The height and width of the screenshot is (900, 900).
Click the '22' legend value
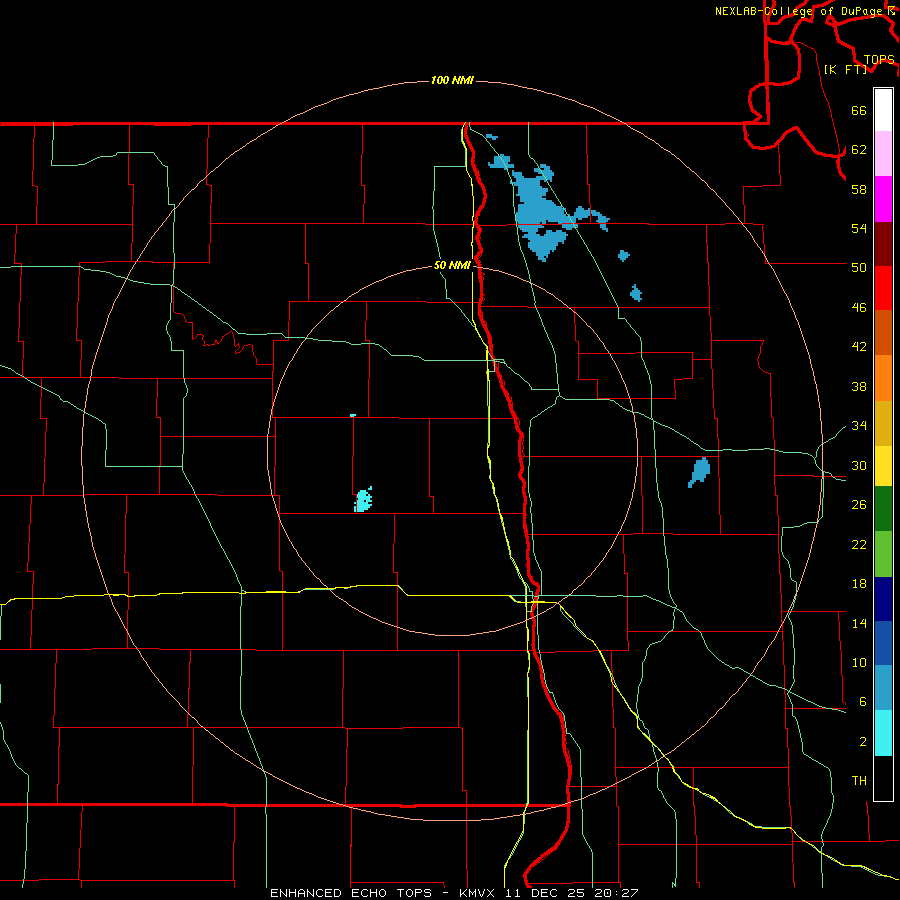(859, 545)
